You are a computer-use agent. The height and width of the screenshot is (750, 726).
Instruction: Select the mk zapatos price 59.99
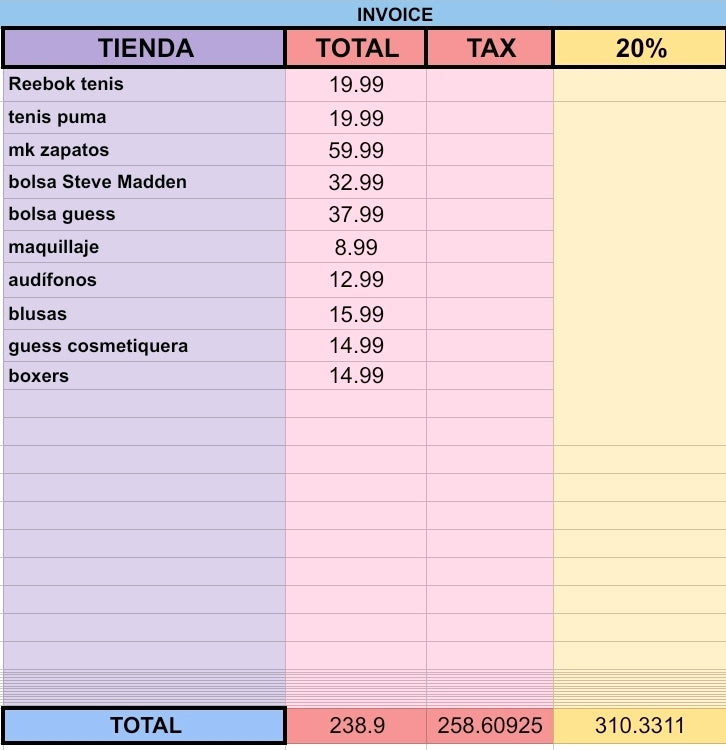356,150
